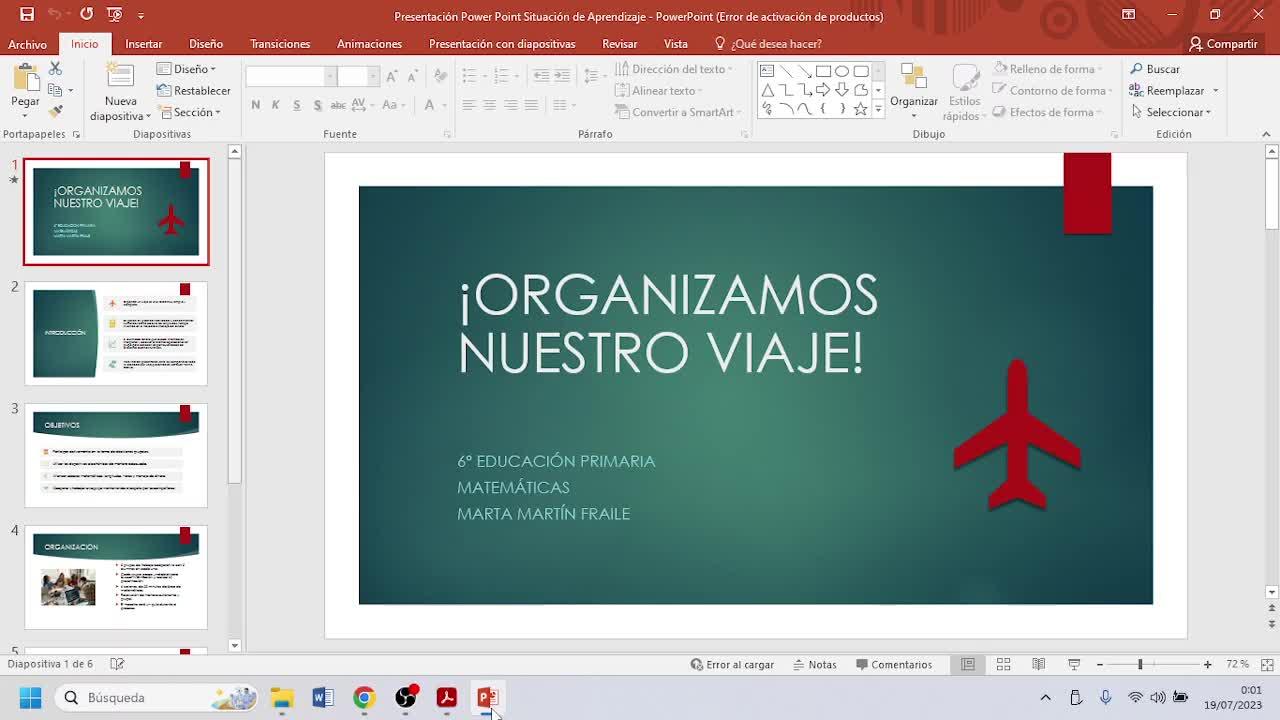Start slideshow from status bar icon
This screenshot has height=720, width=1280.
click(1073, 664)
